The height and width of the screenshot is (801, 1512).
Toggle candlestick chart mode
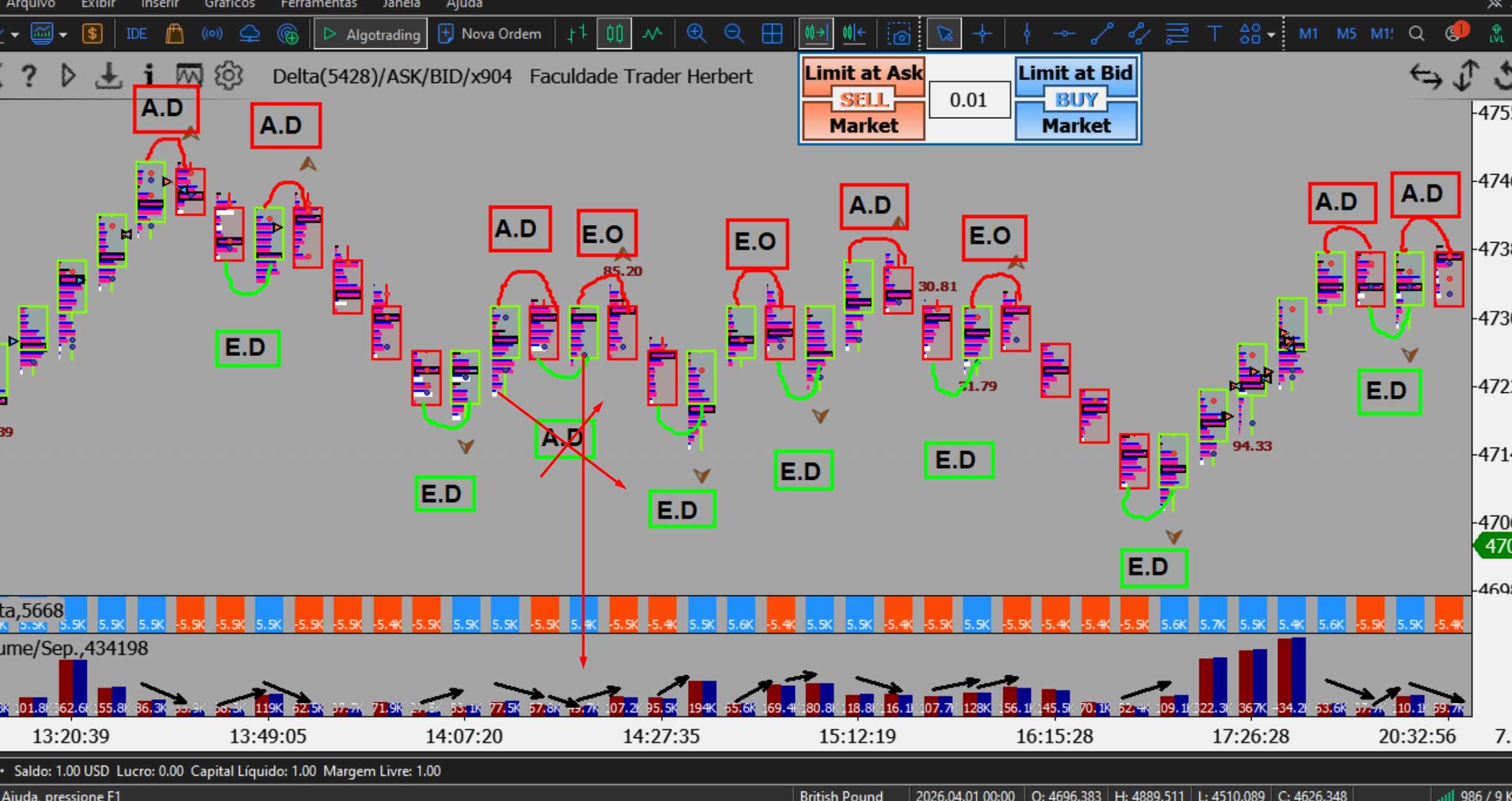(614, 33)
